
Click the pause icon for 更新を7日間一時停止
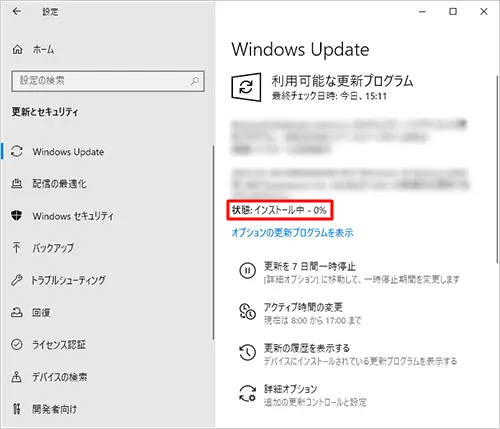248,270
